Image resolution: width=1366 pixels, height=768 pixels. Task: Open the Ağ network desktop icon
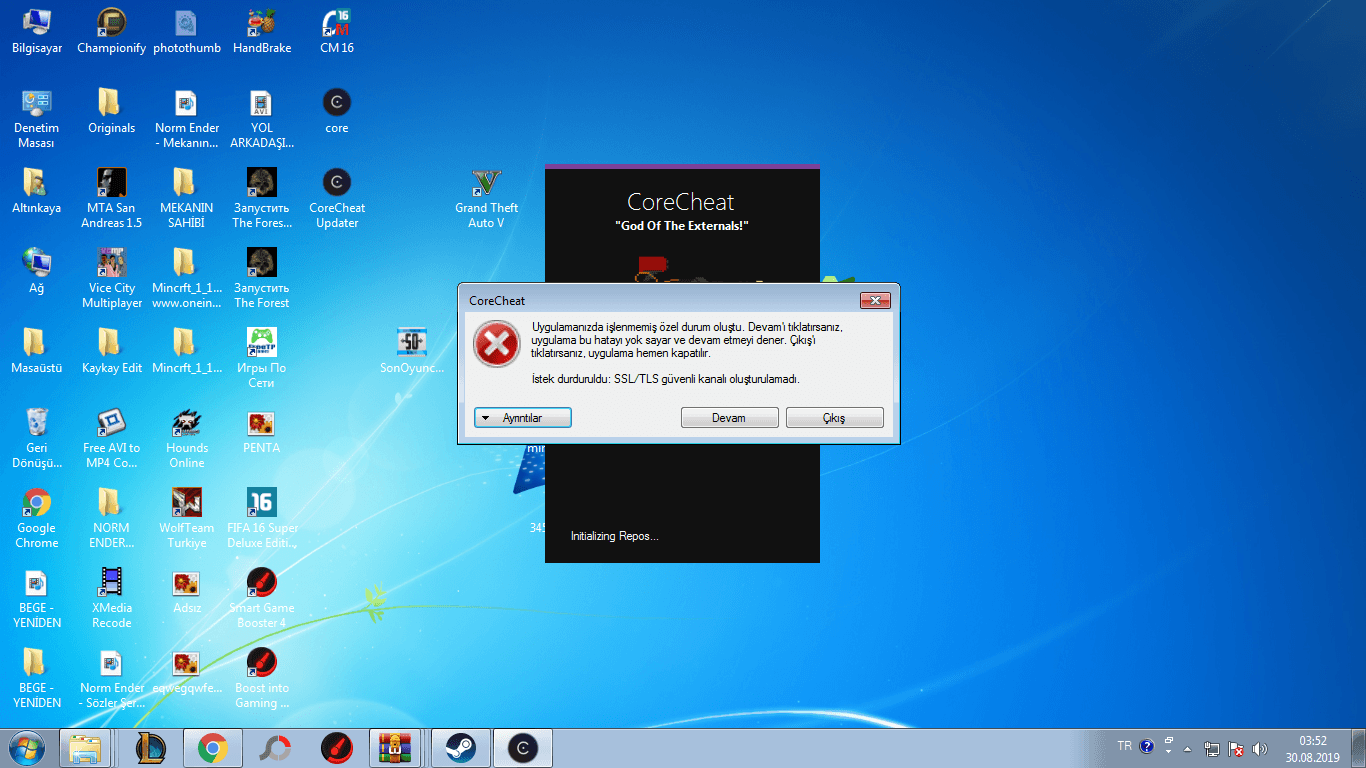[37, 271]
